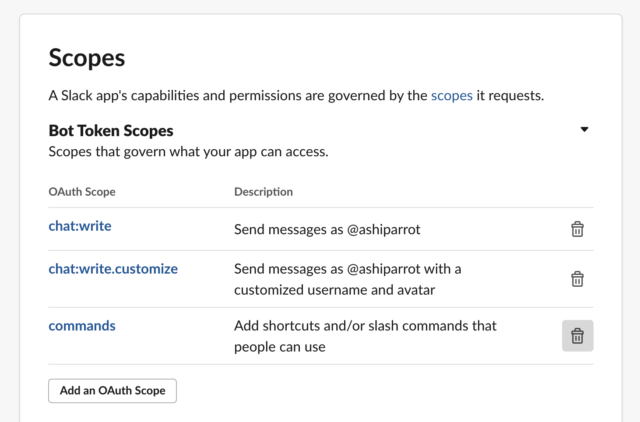Open the commands scope link
The image size is (640, 422).
(82, 326)
